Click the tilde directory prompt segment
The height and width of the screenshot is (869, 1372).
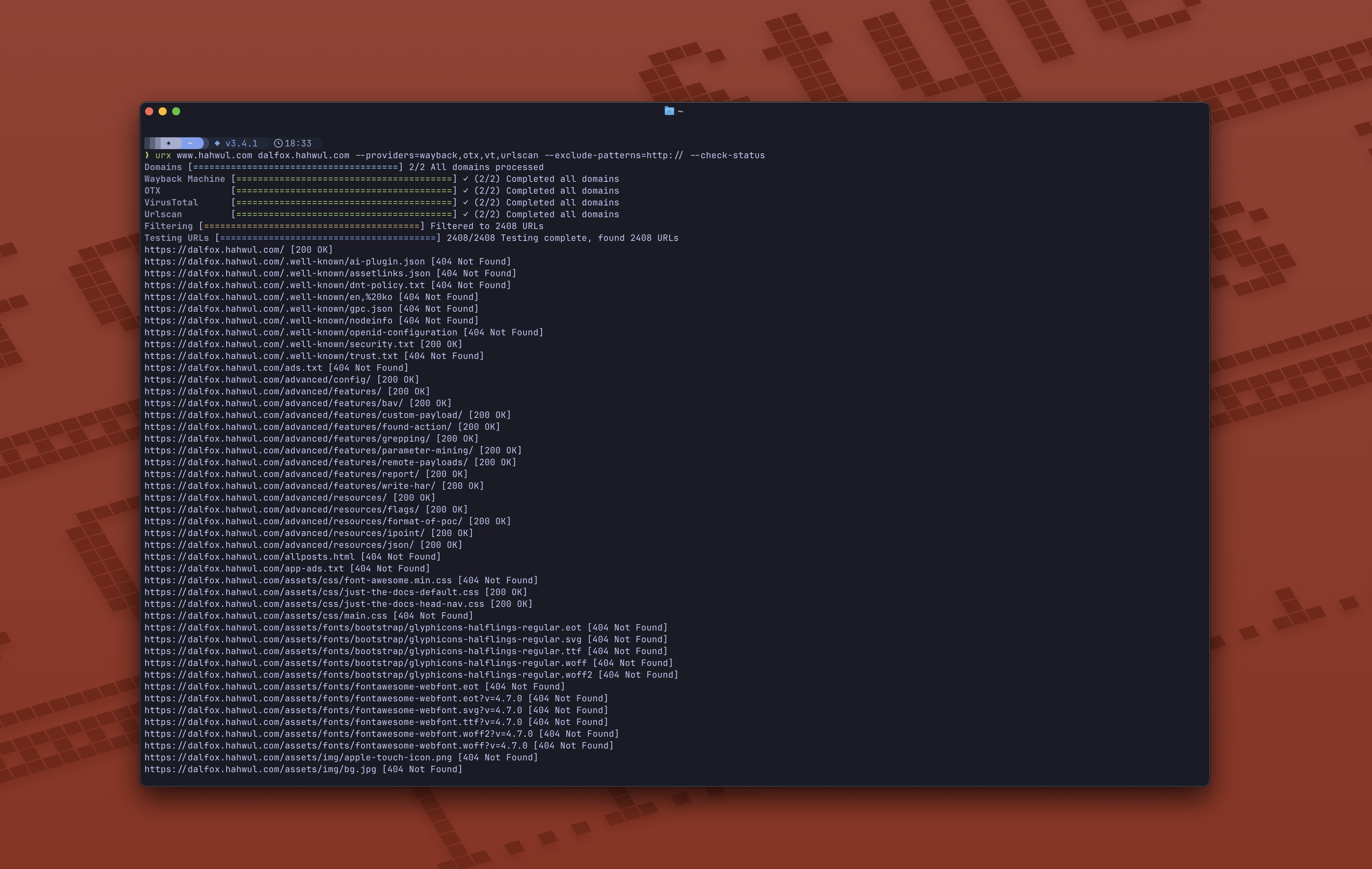(x=190, y=143)
